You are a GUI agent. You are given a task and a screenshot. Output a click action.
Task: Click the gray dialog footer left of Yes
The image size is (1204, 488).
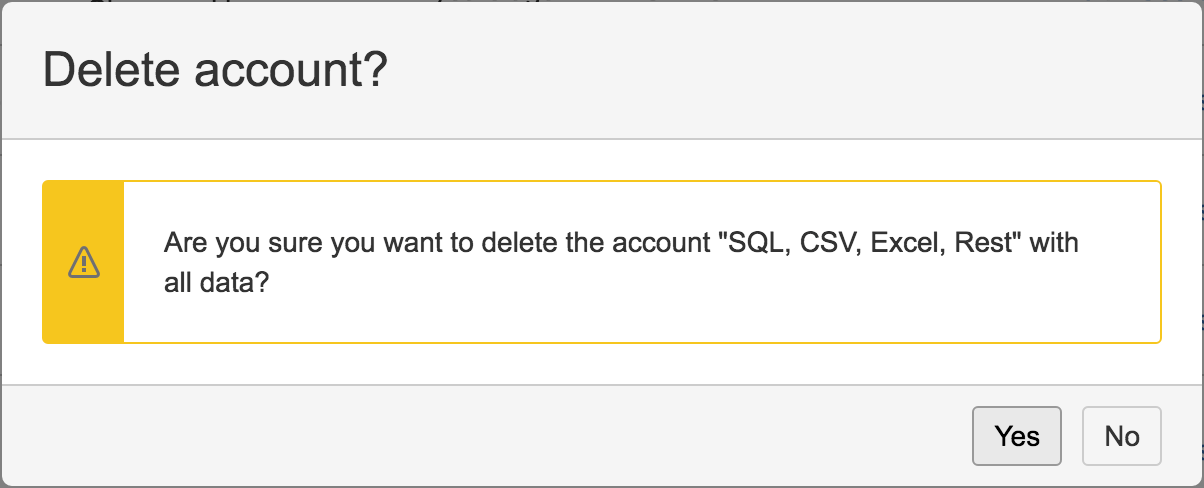point(500,436)
